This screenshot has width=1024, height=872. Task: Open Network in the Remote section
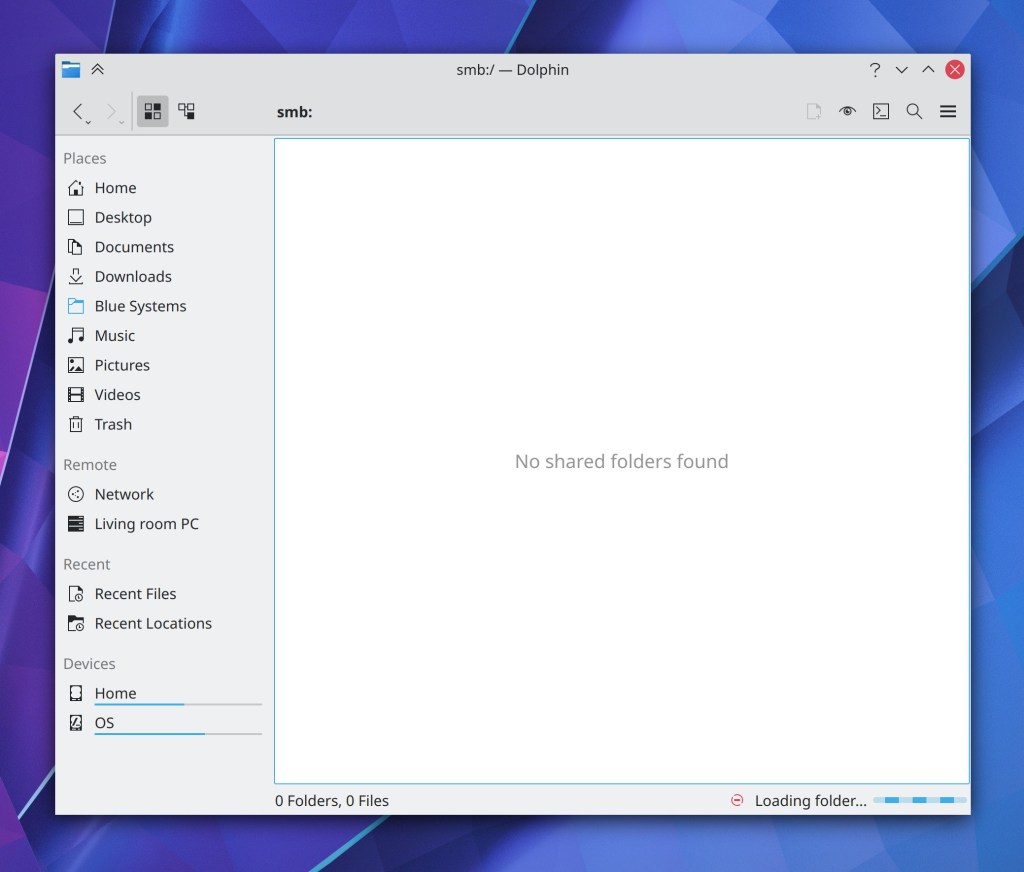(123, 494)
